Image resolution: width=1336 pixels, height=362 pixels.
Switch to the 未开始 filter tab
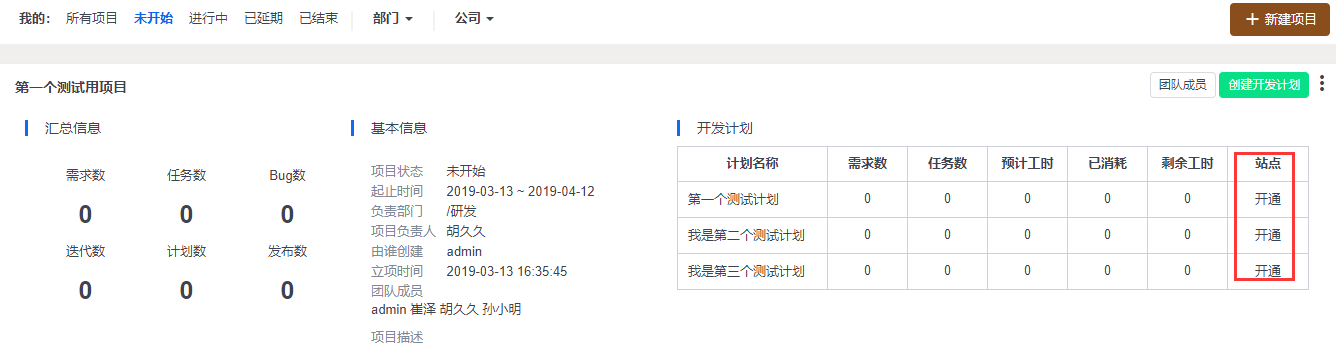click(x=153, y=19)
